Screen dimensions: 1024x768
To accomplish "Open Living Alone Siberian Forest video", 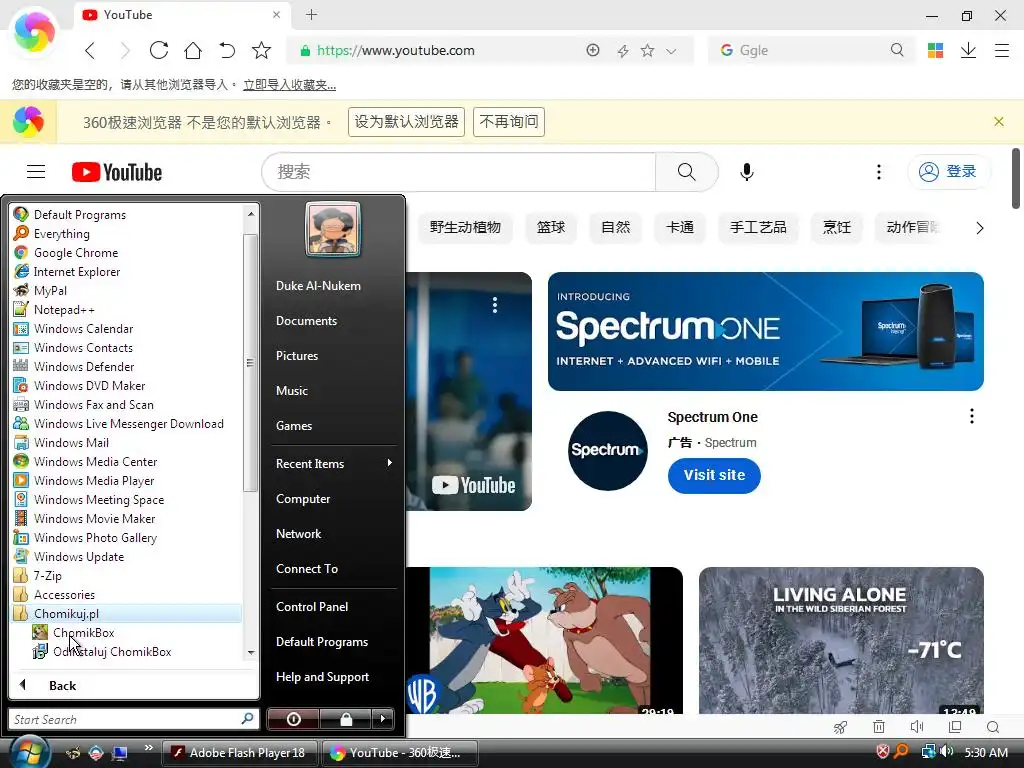I will [x=840, y=640].
